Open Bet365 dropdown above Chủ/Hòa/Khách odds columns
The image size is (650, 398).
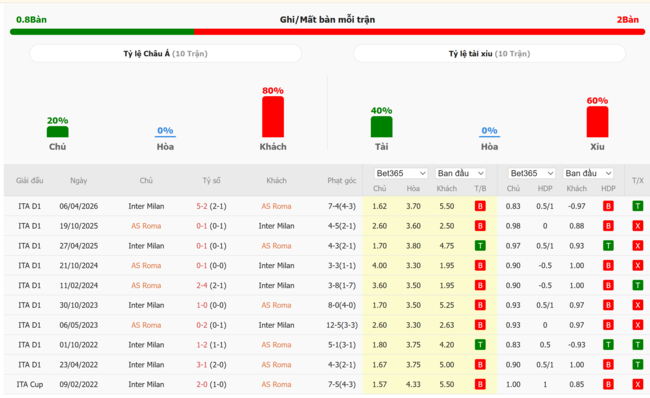400,173
